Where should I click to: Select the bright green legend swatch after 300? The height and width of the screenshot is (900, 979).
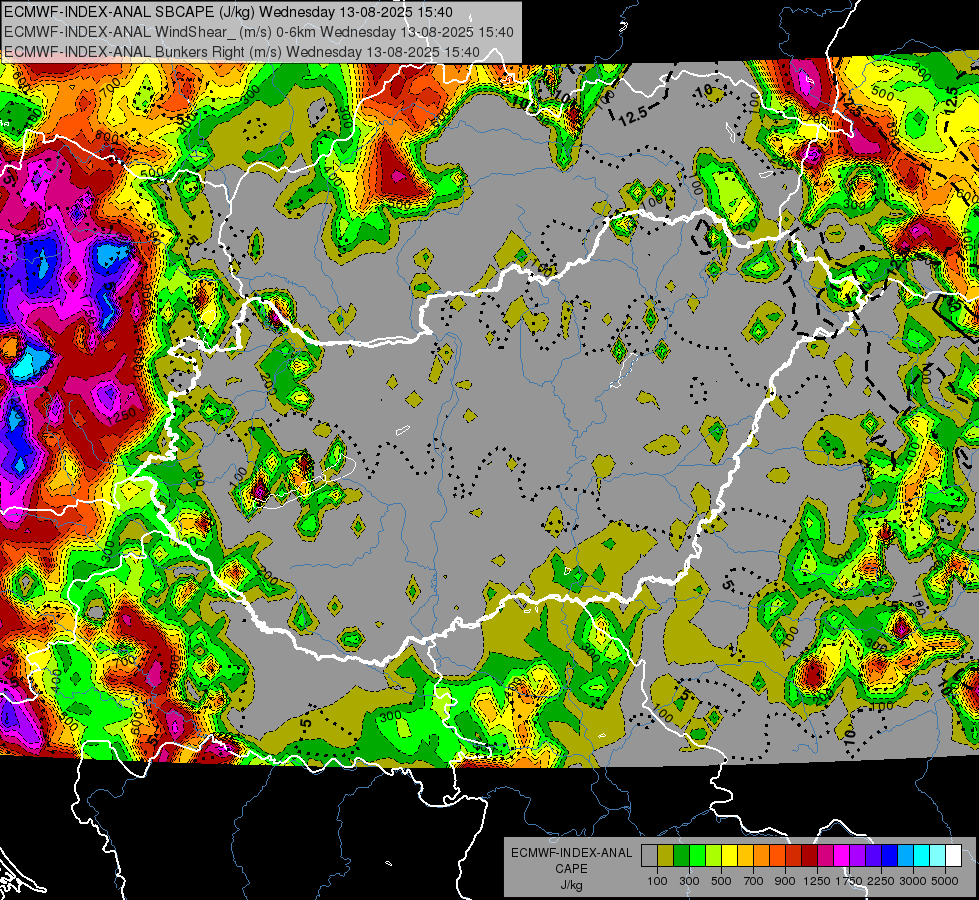(697, 855)
